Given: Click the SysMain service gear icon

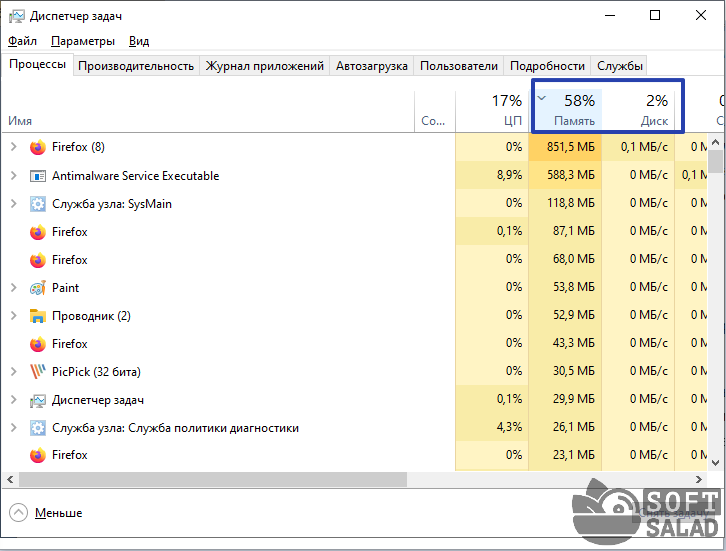Looking at the screenshot, I should (x=38, y=204).
